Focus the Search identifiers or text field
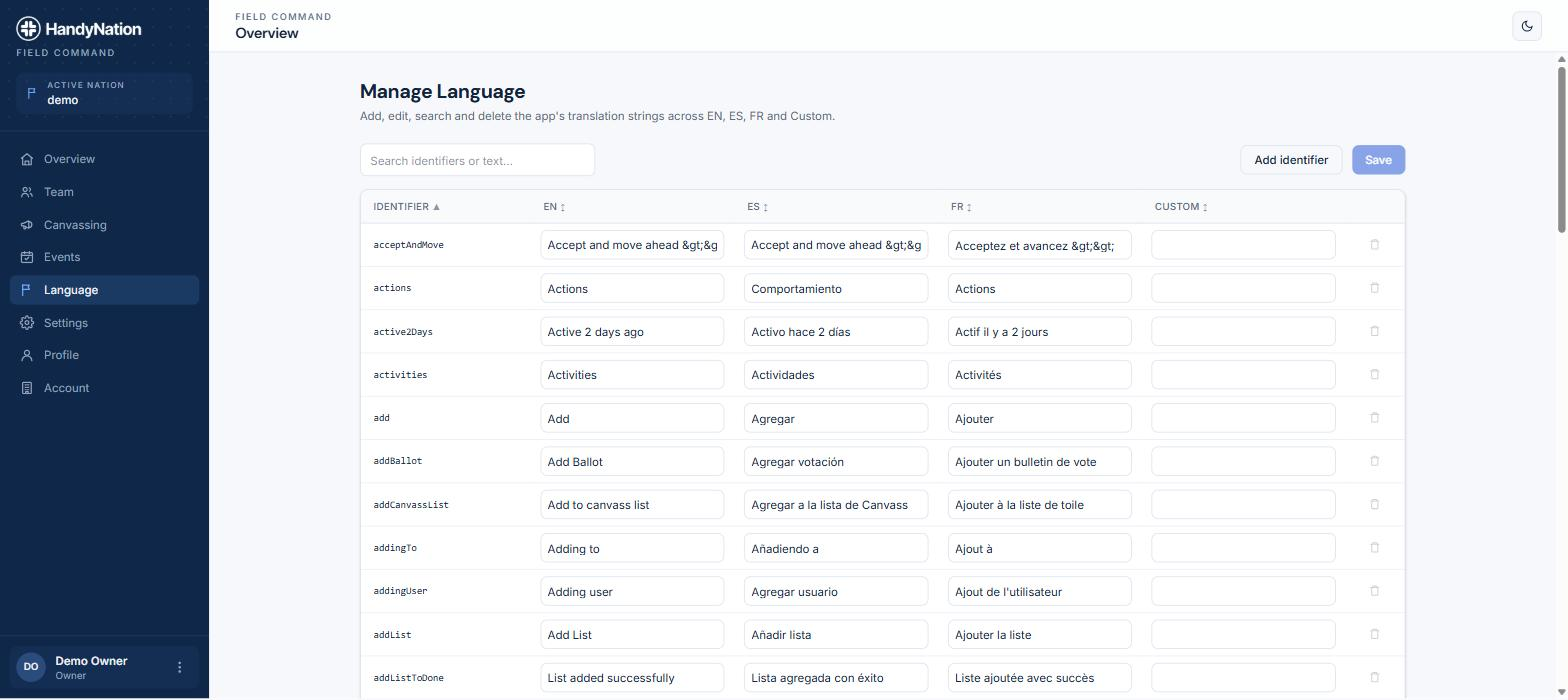Screen dimensions: 1568x700 477,160
